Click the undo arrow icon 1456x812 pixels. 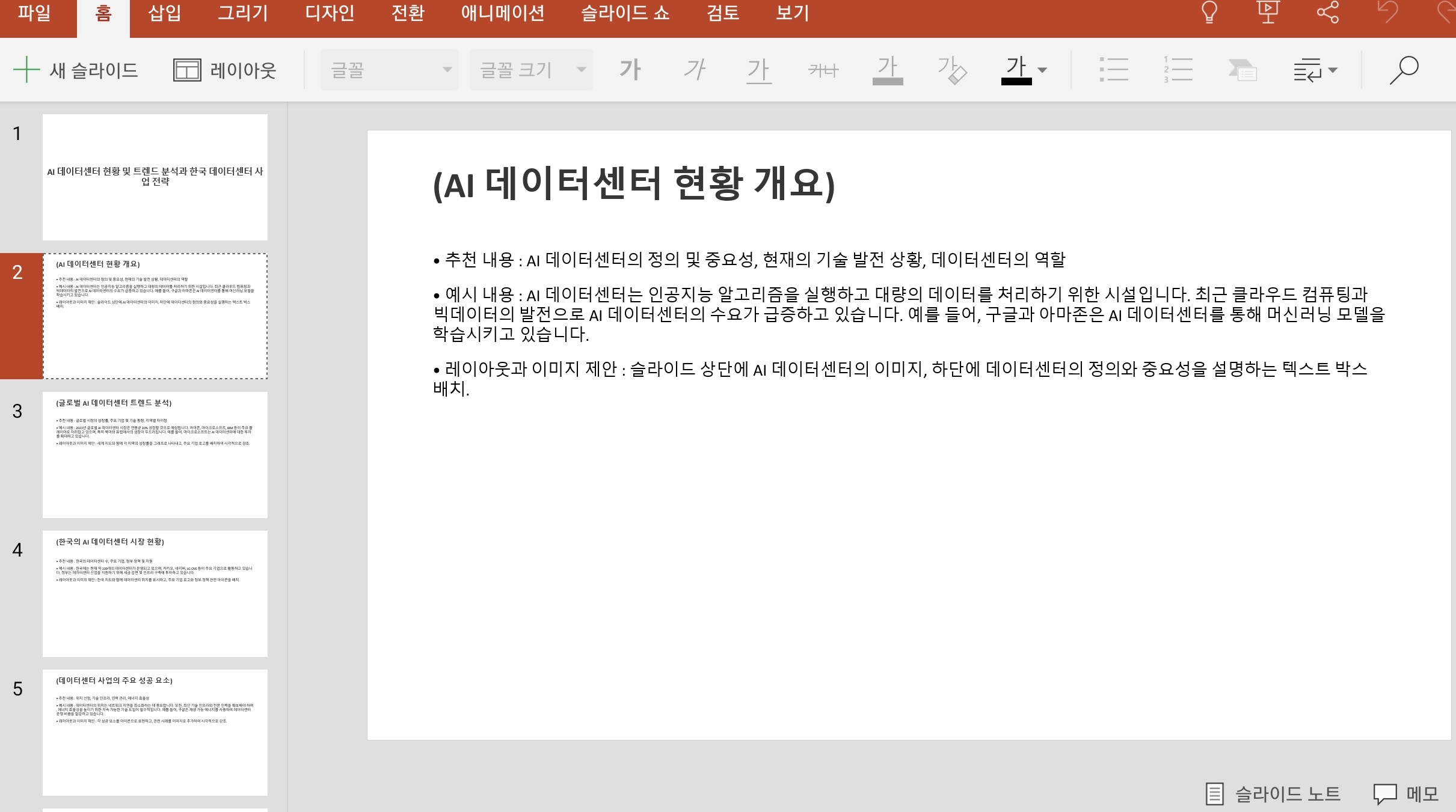(1388, 12)
